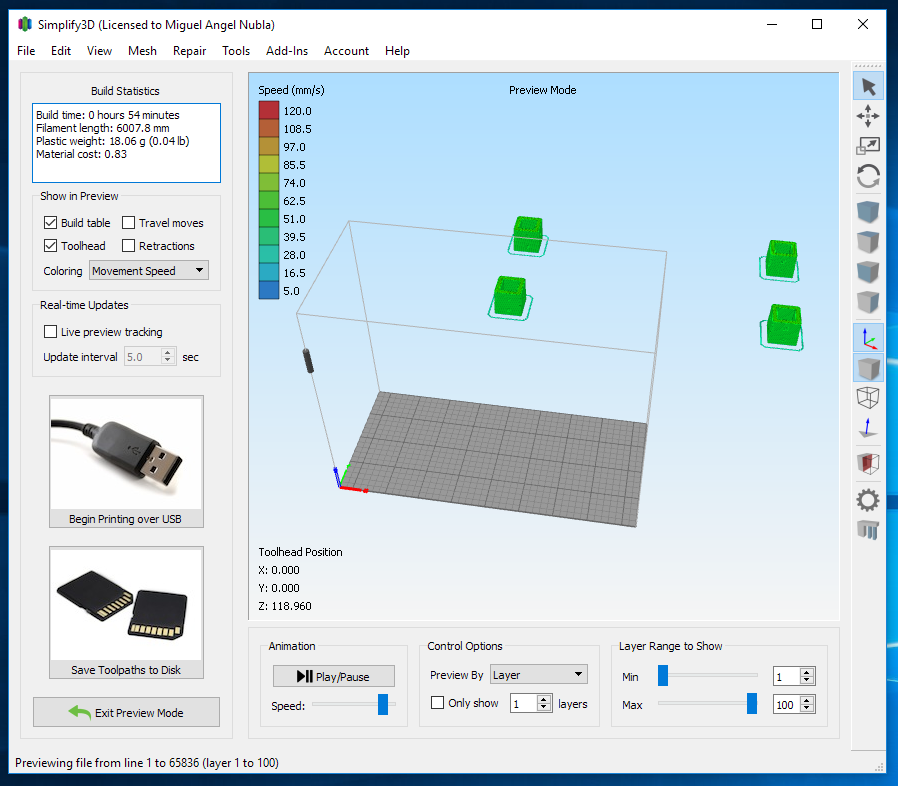898x786 pixels.
Task: Increase the Min layer range value
Action: tap(807, 673)
